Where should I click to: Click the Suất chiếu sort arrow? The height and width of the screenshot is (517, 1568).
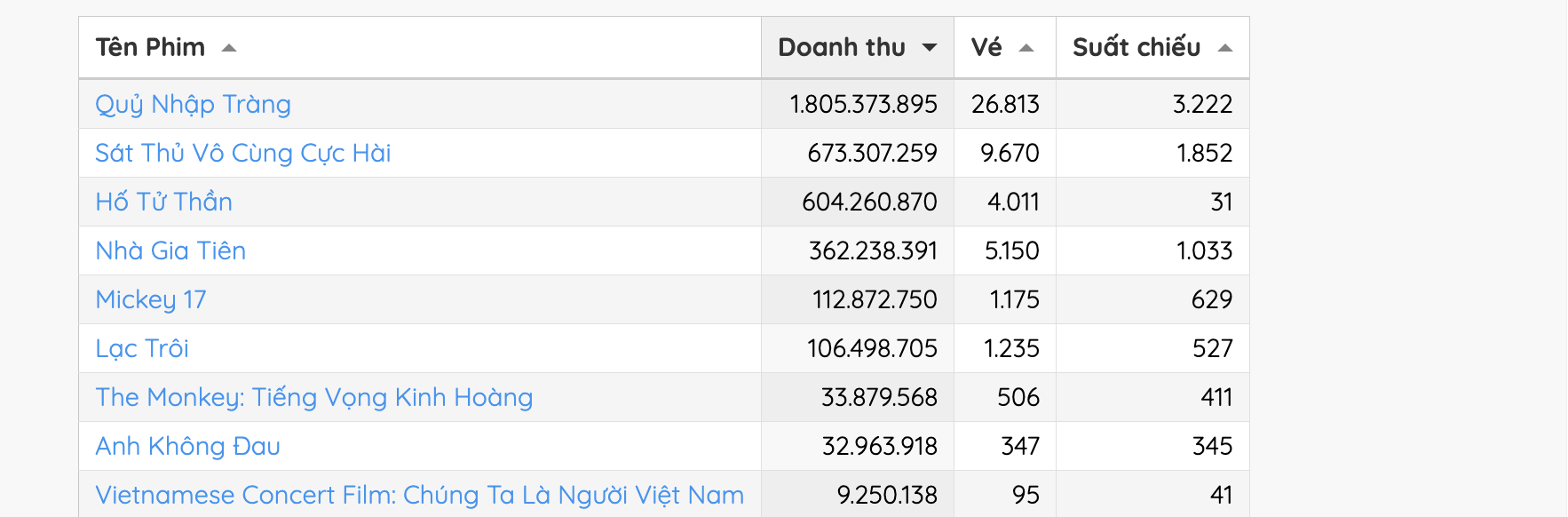(1225, 48)
